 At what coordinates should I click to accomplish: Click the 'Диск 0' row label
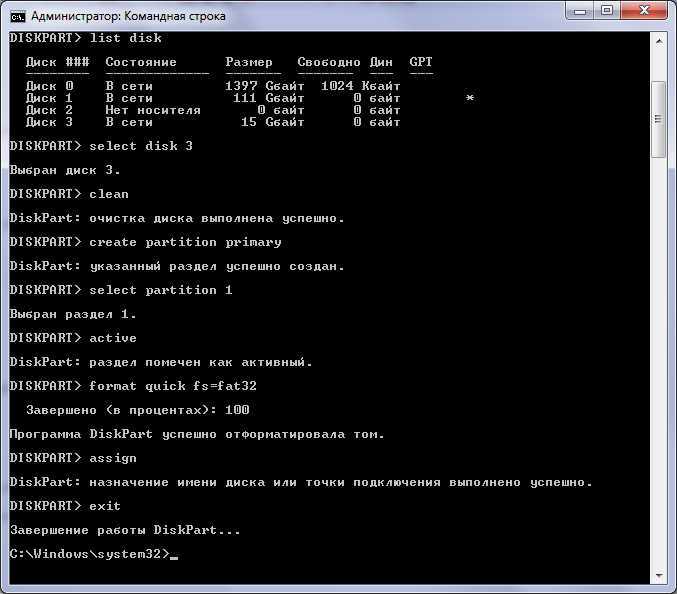49,86
